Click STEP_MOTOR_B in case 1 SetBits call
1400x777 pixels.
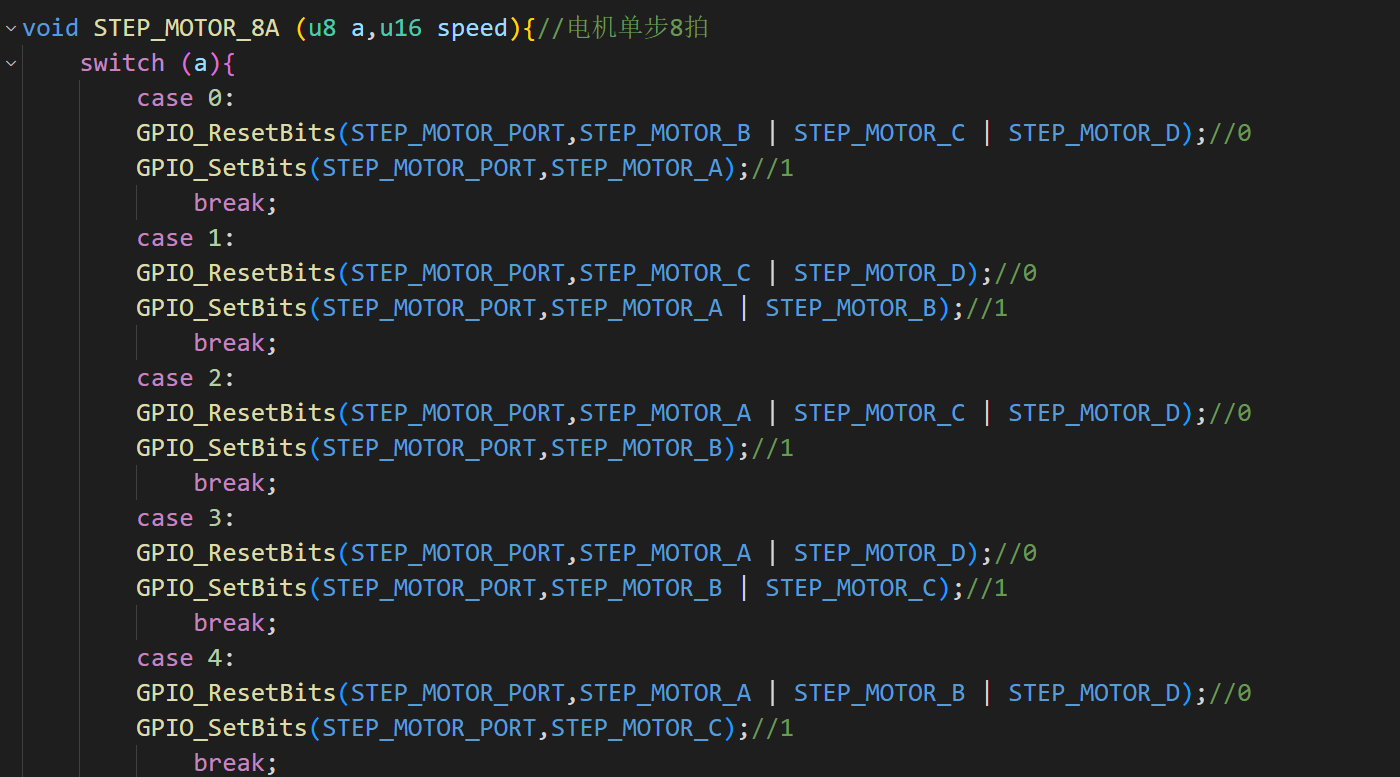[x=850, y=308]
